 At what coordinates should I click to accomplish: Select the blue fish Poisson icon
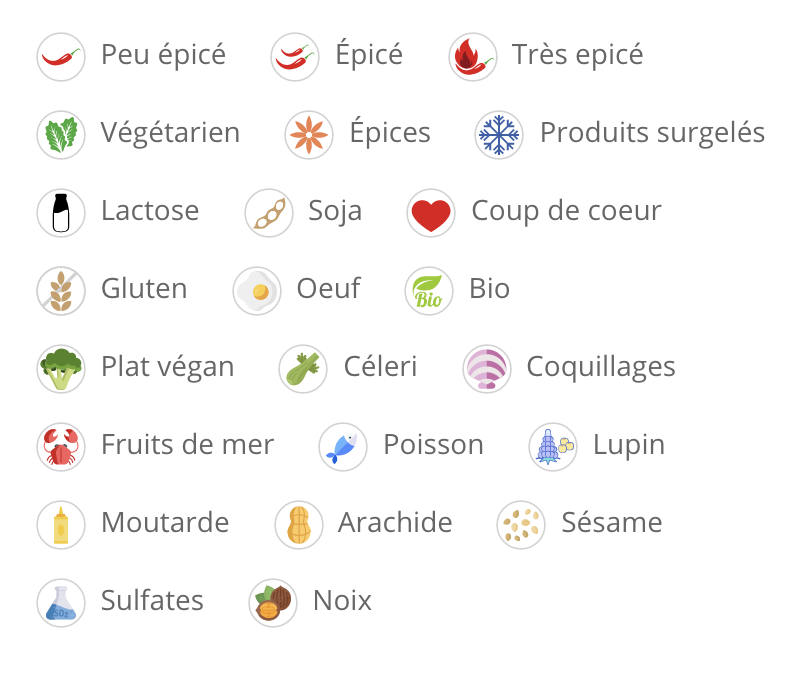[343, 446]
